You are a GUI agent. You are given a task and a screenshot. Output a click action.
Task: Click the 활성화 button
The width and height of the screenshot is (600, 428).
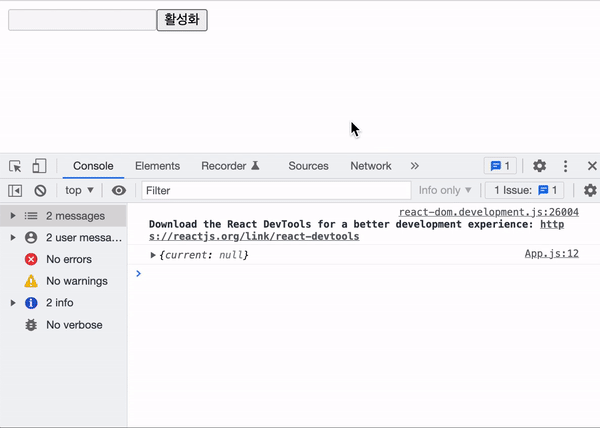coord(182,20)
